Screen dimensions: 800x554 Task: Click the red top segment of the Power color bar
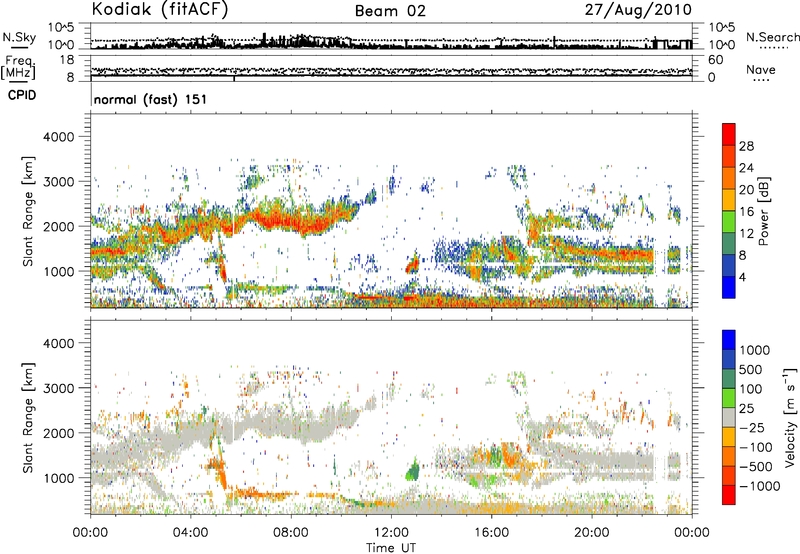point(729,135)
